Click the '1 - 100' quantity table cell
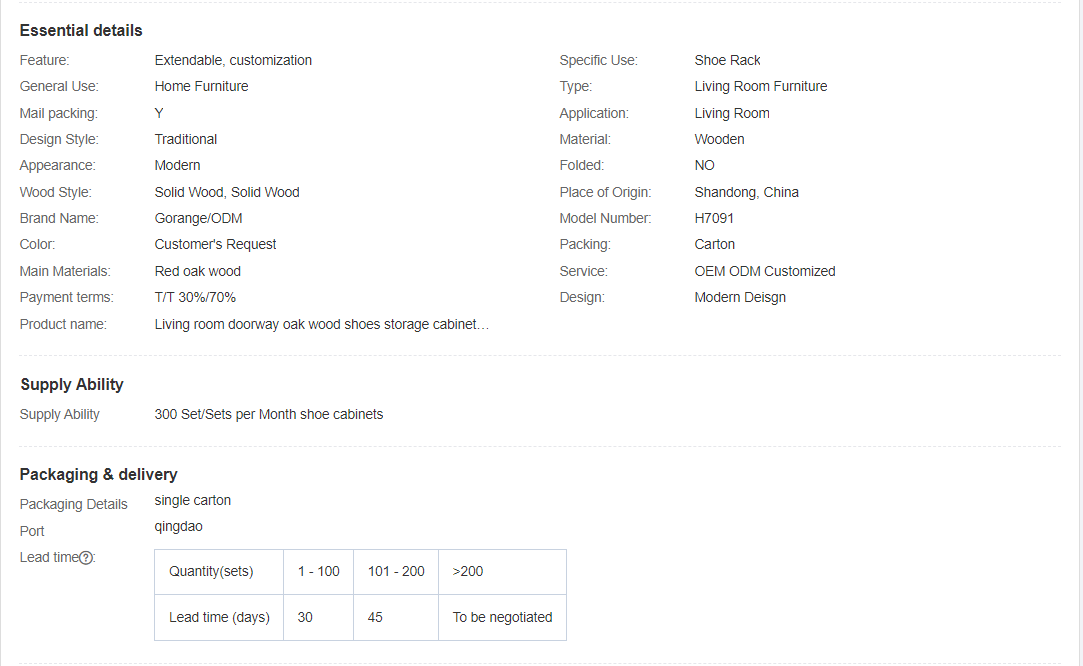This screenshot has width=1083, height=666. point(318,572)
